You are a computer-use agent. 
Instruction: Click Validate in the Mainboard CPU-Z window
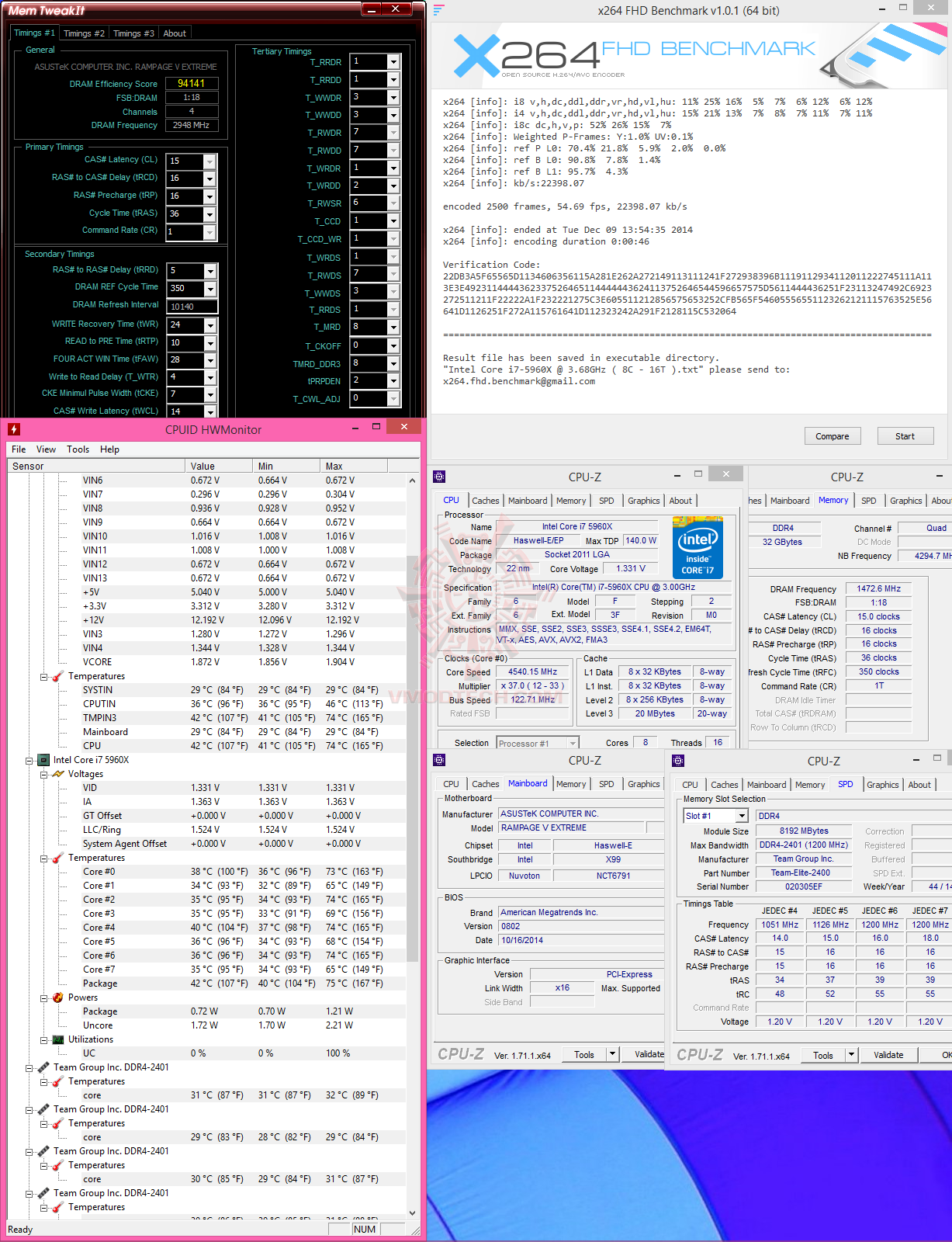644,1054
